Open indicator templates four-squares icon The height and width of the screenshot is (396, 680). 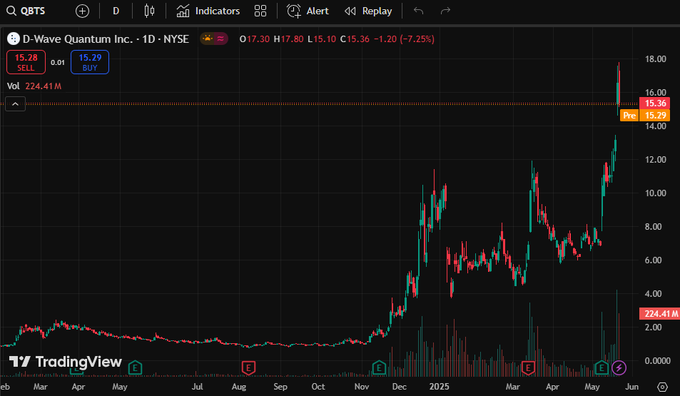click(260, 11)
